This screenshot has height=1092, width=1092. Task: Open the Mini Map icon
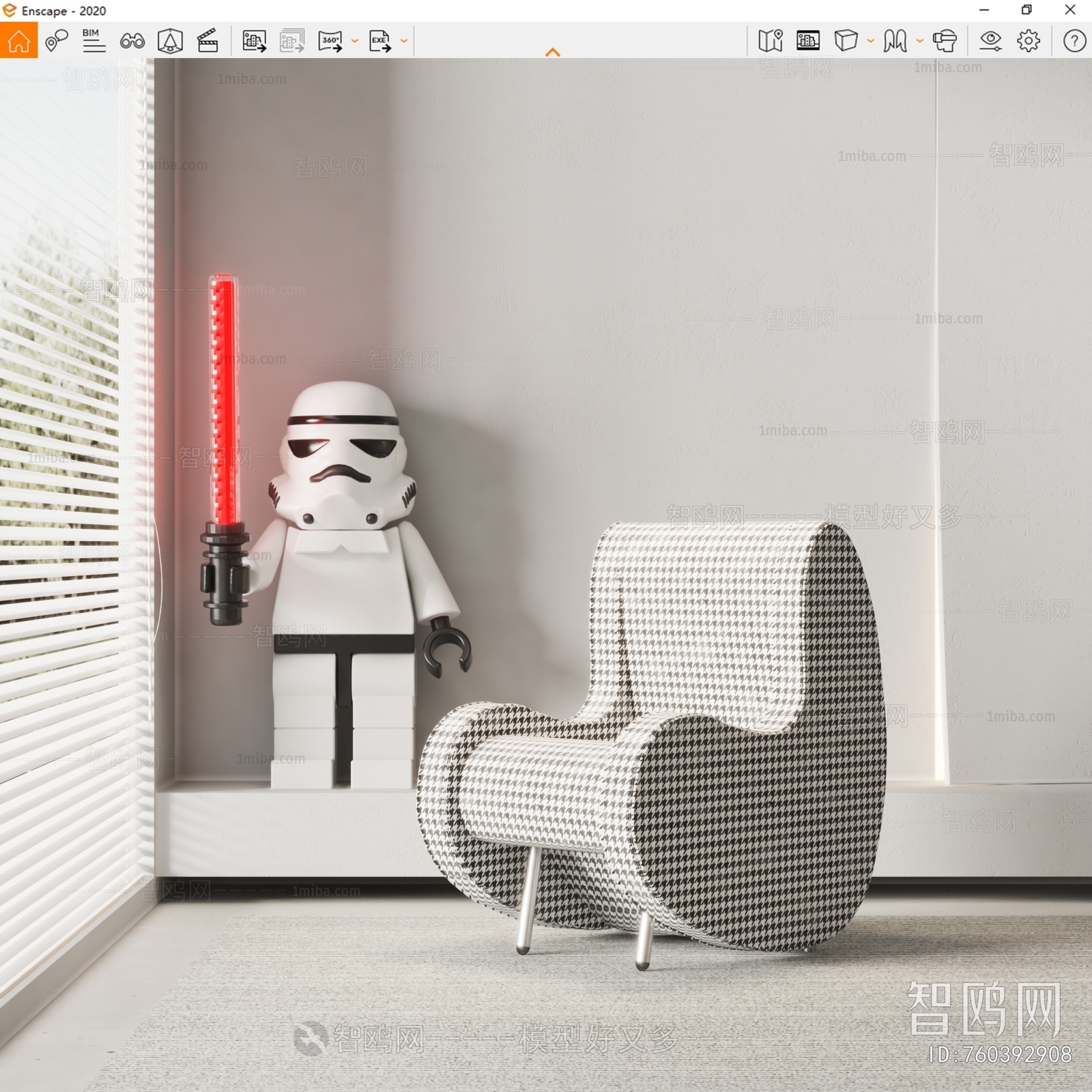click(771, 41)
